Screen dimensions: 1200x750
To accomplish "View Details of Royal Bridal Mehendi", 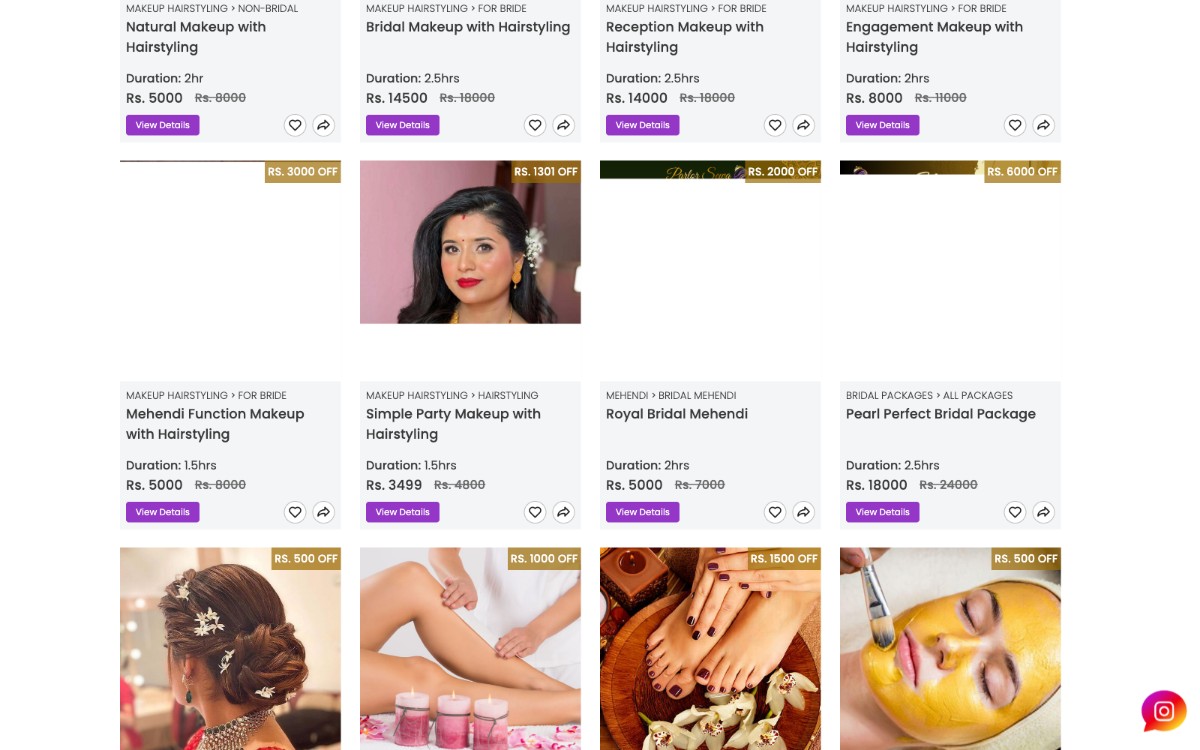I will [x=643, y=512].
